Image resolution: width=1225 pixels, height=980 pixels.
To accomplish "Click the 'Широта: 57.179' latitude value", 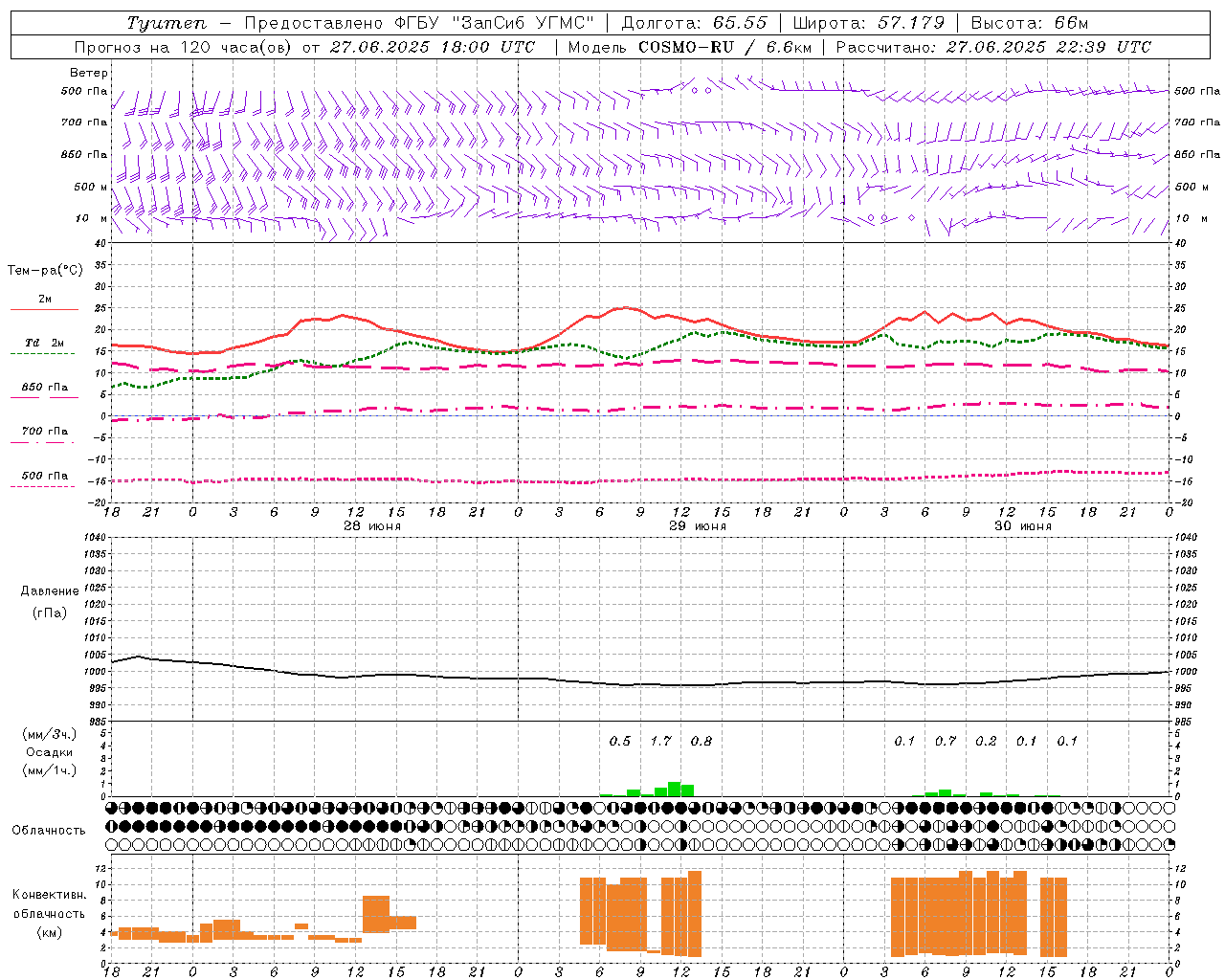I will [868, 23].
